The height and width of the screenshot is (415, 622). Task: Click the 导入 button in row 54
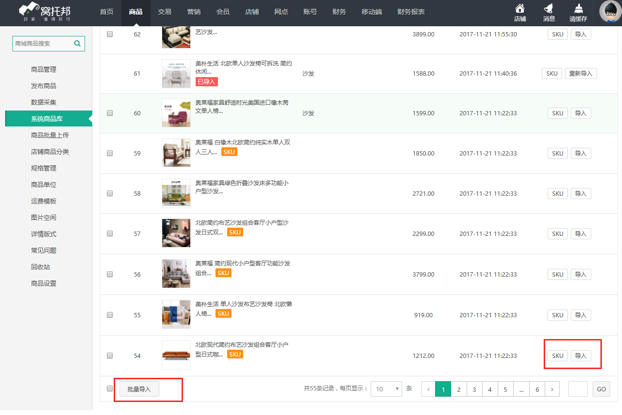click(581, 355)
